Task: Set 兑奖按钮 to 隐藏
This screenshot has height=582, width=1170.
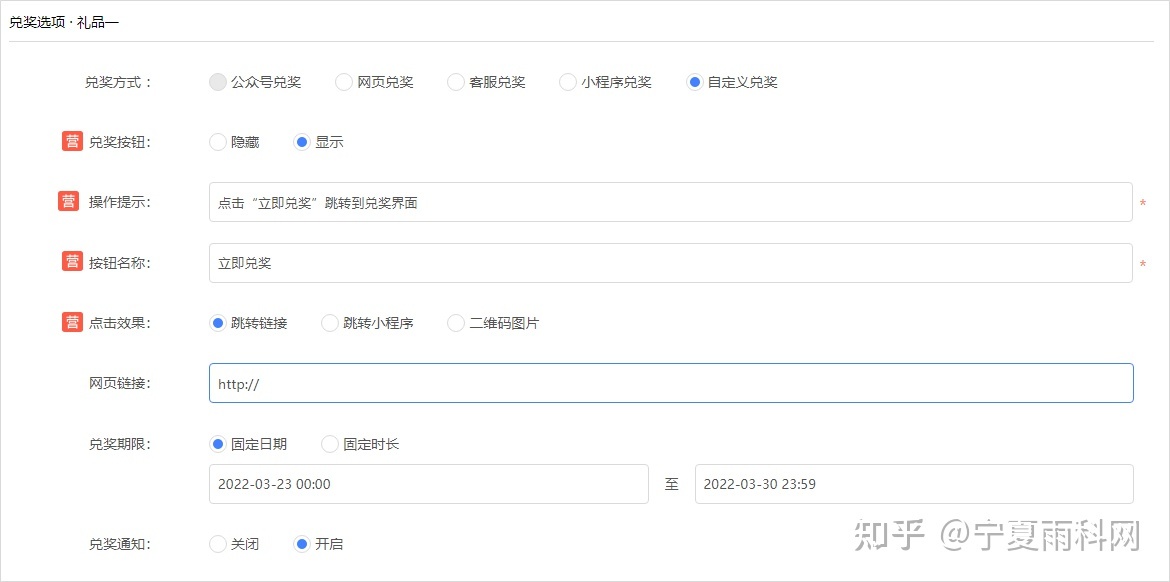Action: coord(218,142)
